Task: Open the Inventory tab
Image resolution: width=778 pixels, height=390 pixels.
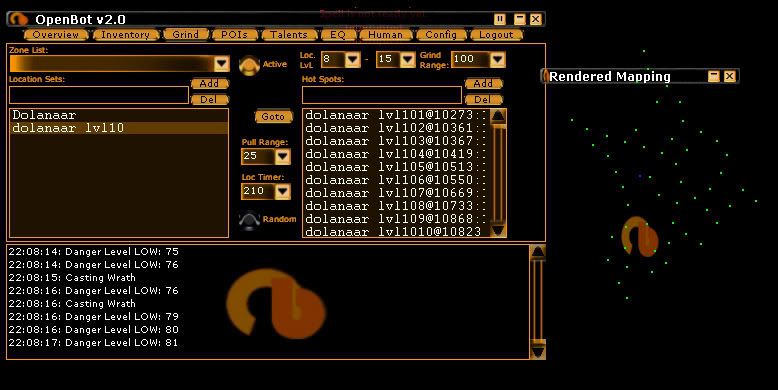Action: tap(125, 35)
